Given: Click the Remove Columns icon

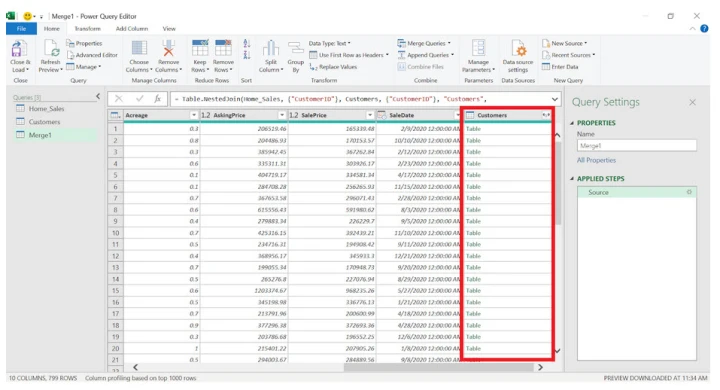Looking at the screenshot, I should click(x=169, y=48).
